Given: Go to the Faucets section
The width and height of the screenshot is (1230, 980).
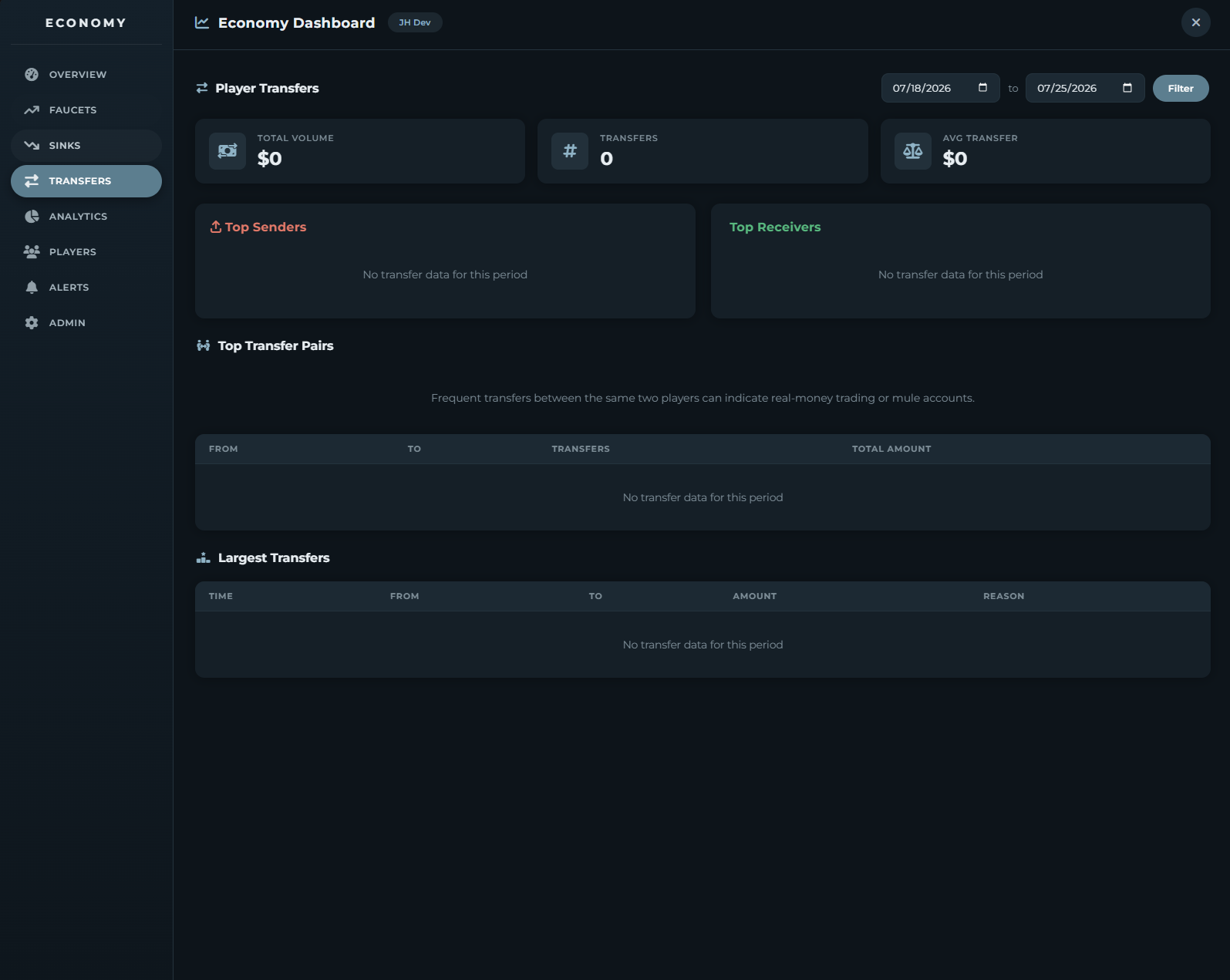Looking at the screenshot, I should pyautogui.click(x=86, y=110).
